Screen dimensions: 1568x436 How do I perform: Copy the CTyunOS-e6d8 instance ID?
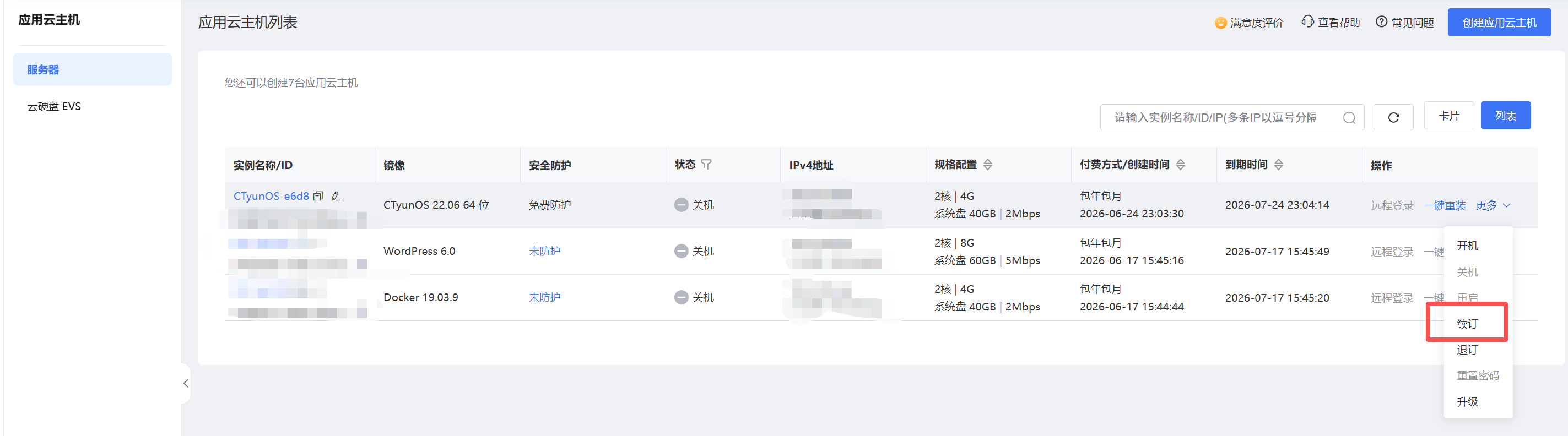[x=318, y=196]
